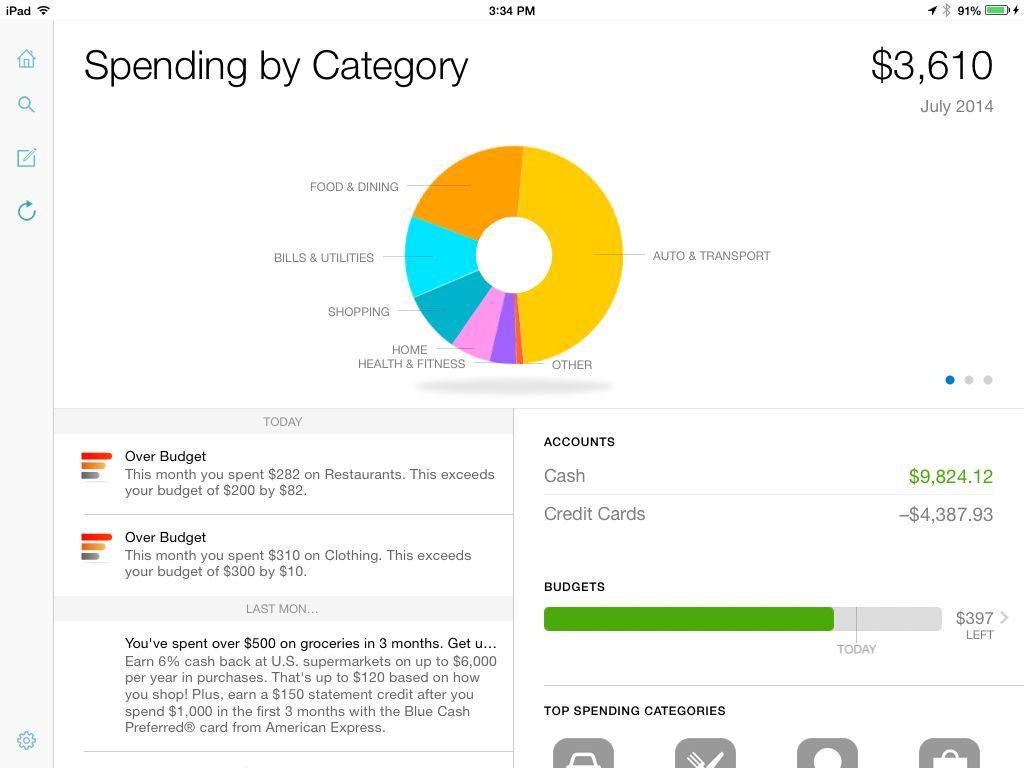Select the orange Food & Dining slice
1024x768 pixels.
tap(470, 185)
